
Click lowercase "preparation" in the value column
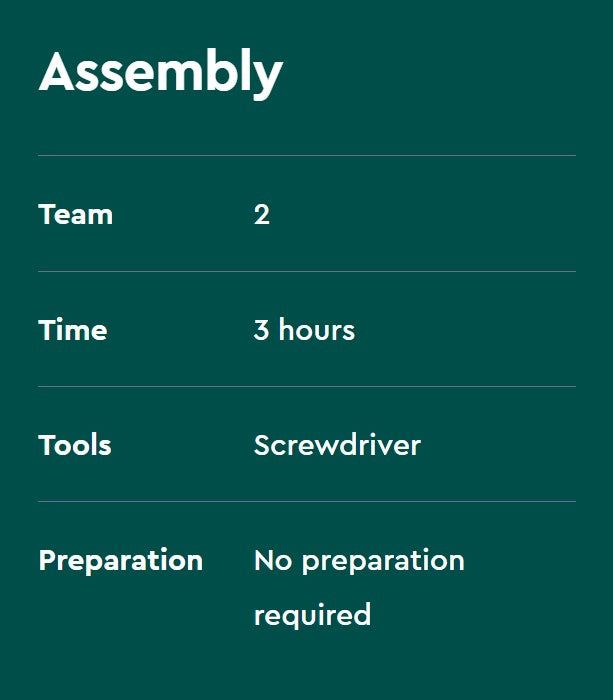pyautogui.click(x=383, y=561)
